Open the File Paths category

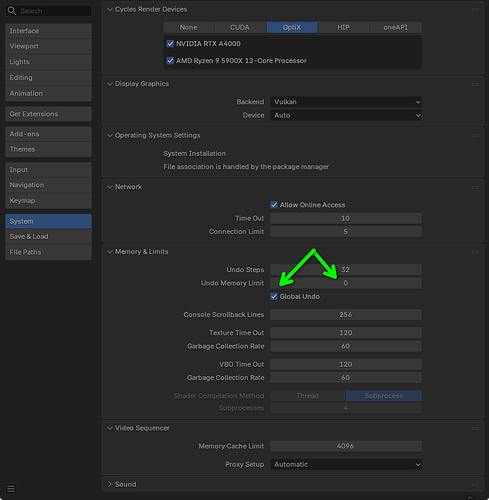coord(48,252)
